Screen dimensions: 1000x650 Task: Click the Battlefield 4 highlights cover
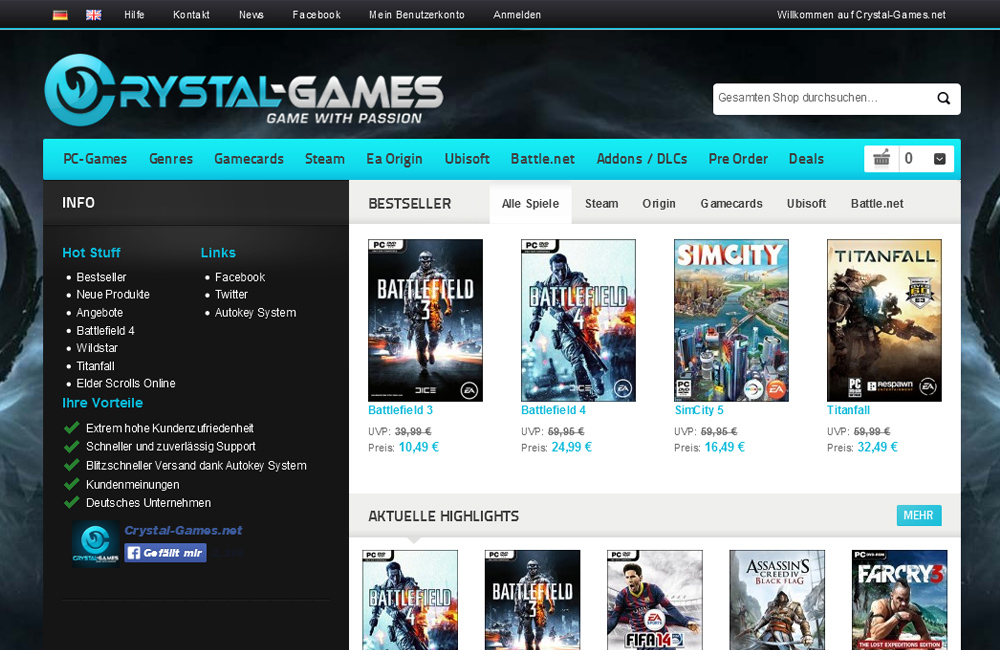(x=410, y=600)
